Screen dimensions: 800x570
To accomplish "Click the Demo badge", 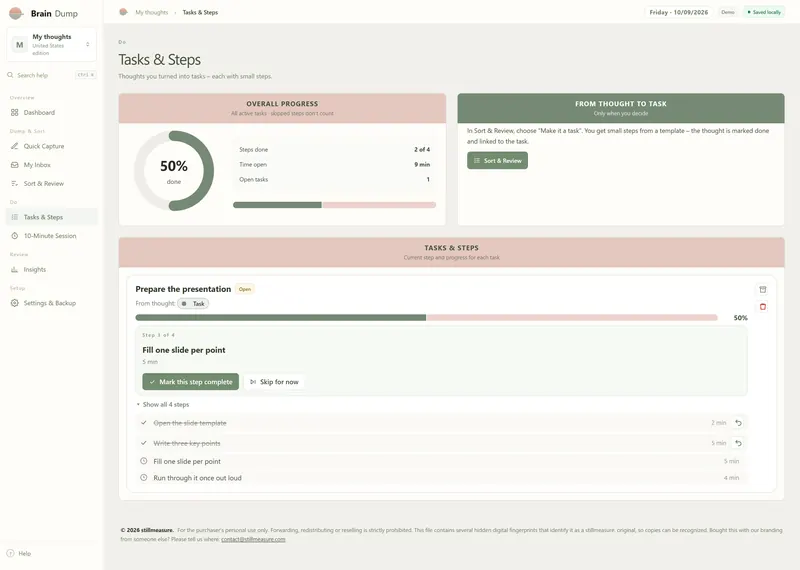I will [x=728, y=12].
